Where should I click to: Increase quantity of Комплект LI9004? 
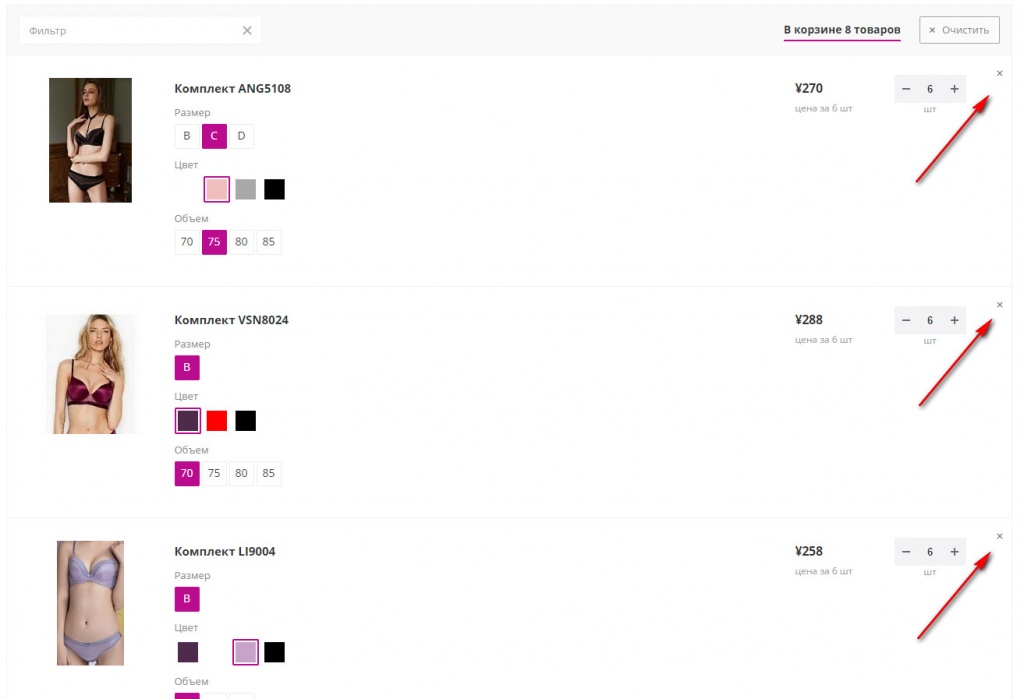(954, 552)
